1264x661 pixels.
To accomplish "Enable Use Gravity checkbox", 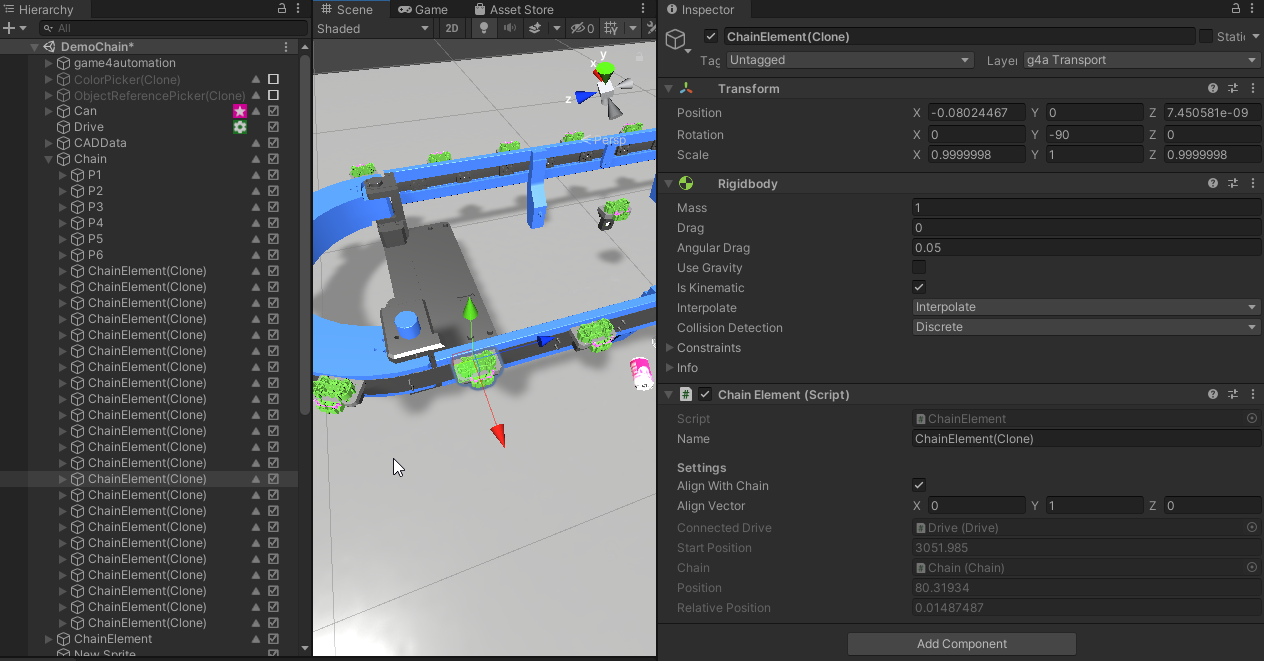I will (x=919, y=268).
